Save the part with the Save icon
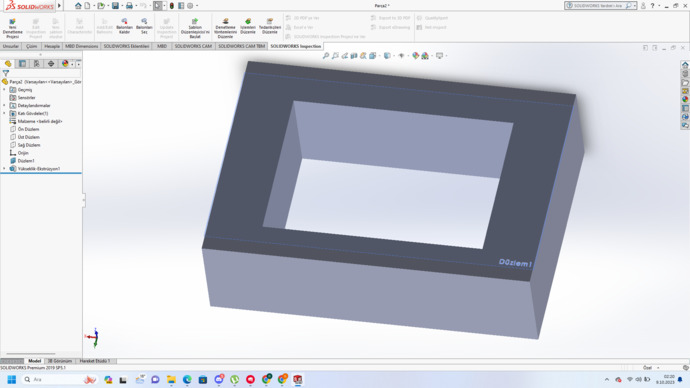The width and height of the screenshot is (690, 388). 115,6
